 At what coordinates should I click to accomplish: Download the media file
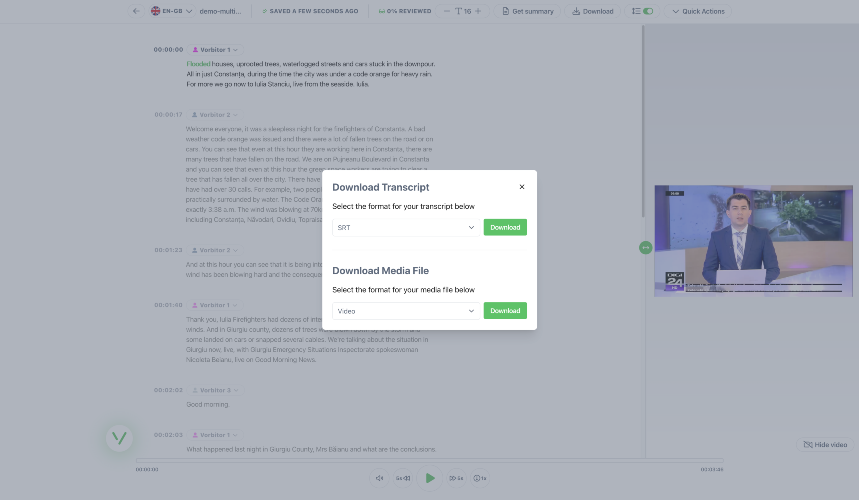point(505,311)
